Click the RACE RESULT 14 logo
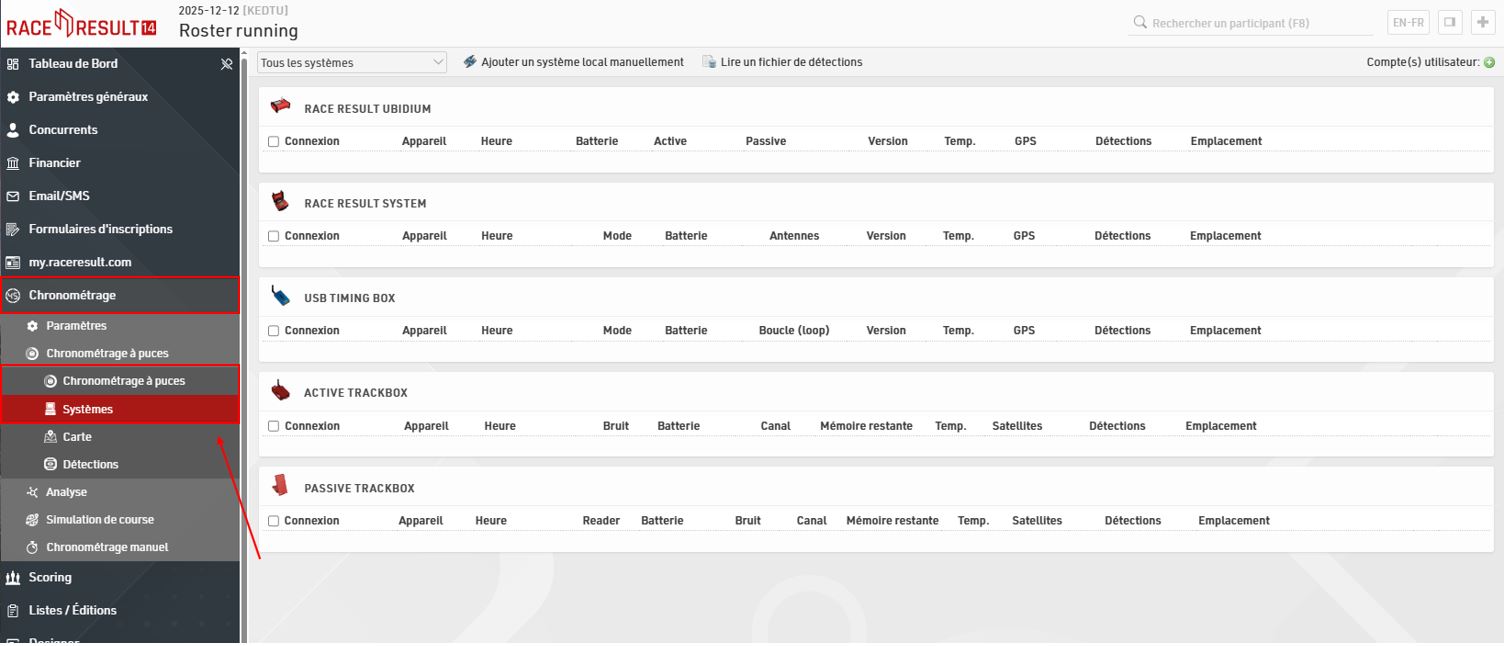Screen dimensions: 1505x646 coord(82,23)
